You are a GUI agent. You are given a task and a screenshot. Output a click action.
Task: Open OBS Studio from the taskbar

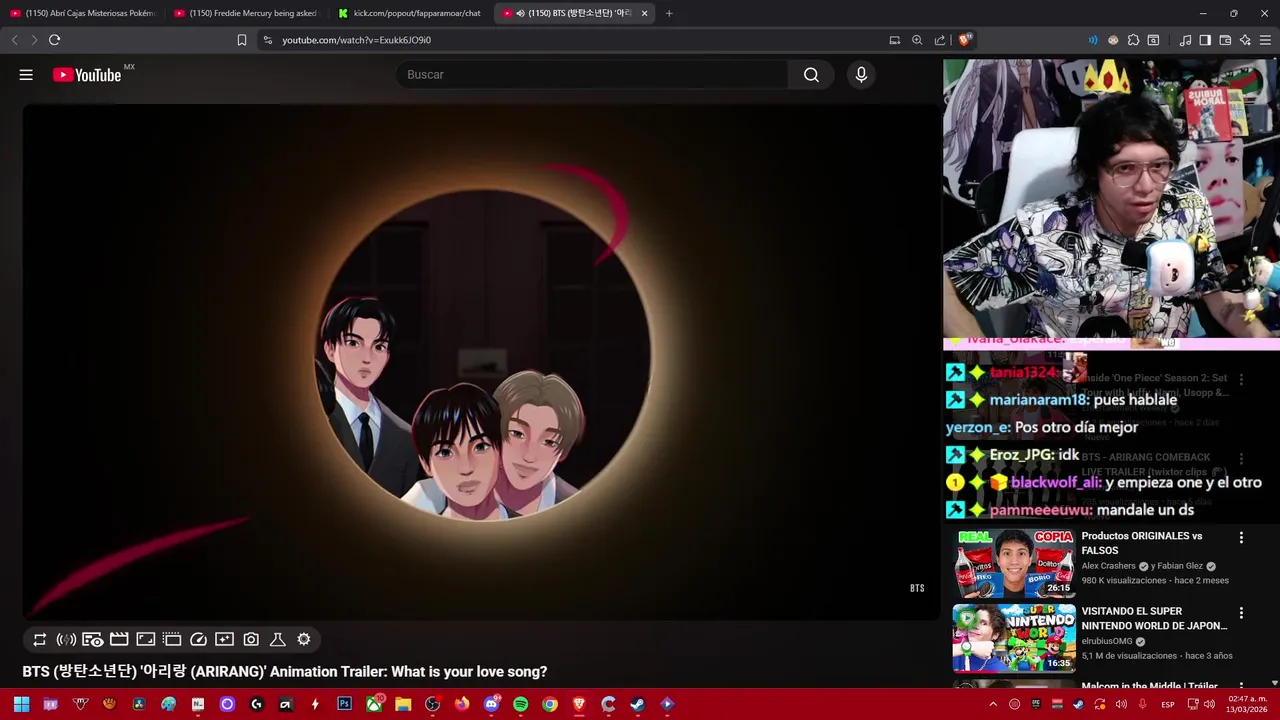click(432, 704)
